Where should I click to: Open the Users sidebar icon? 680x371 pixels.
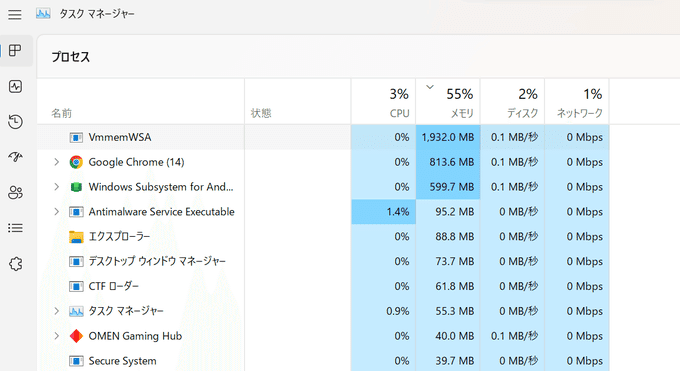coord(15,193)
